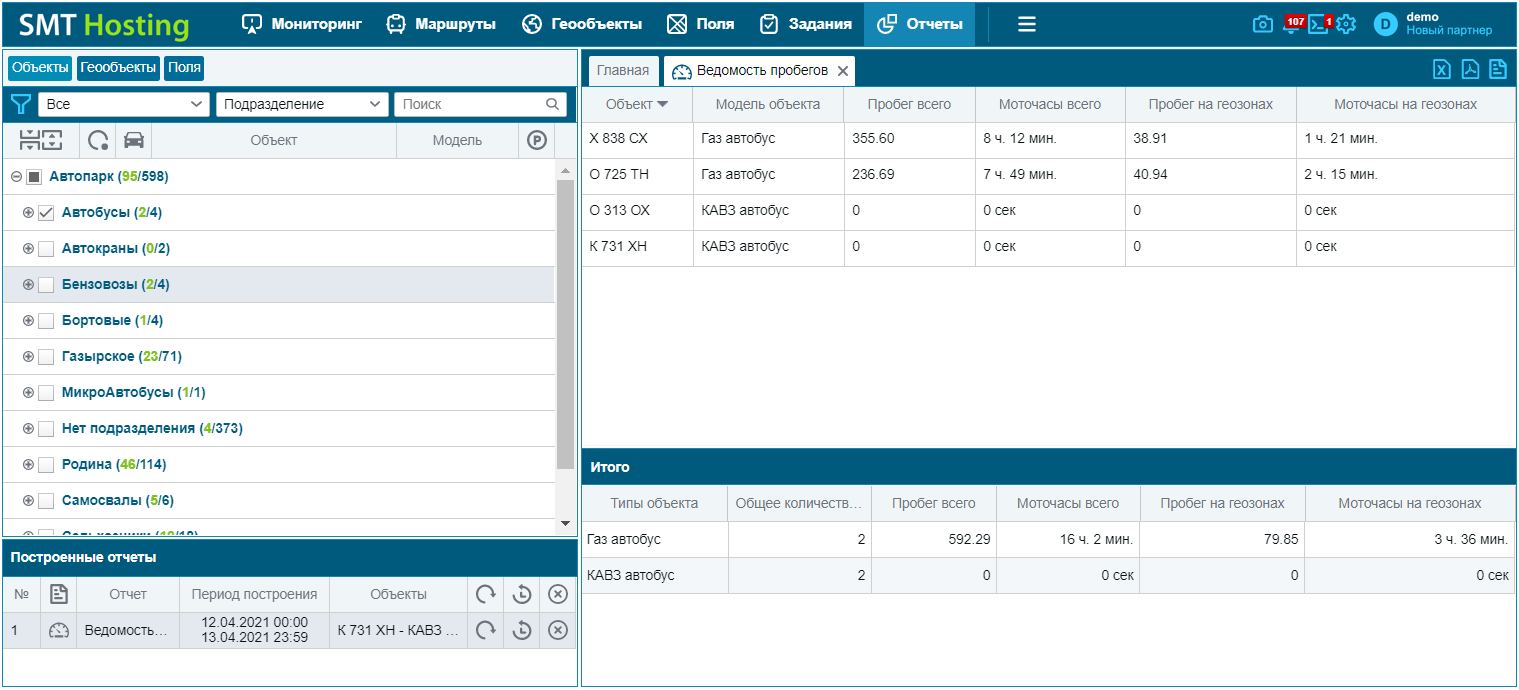Image resolution: width=1519 pixels, height=690 pixels.
Task: Click the parking P column icon
Action: tap(537, 141)
